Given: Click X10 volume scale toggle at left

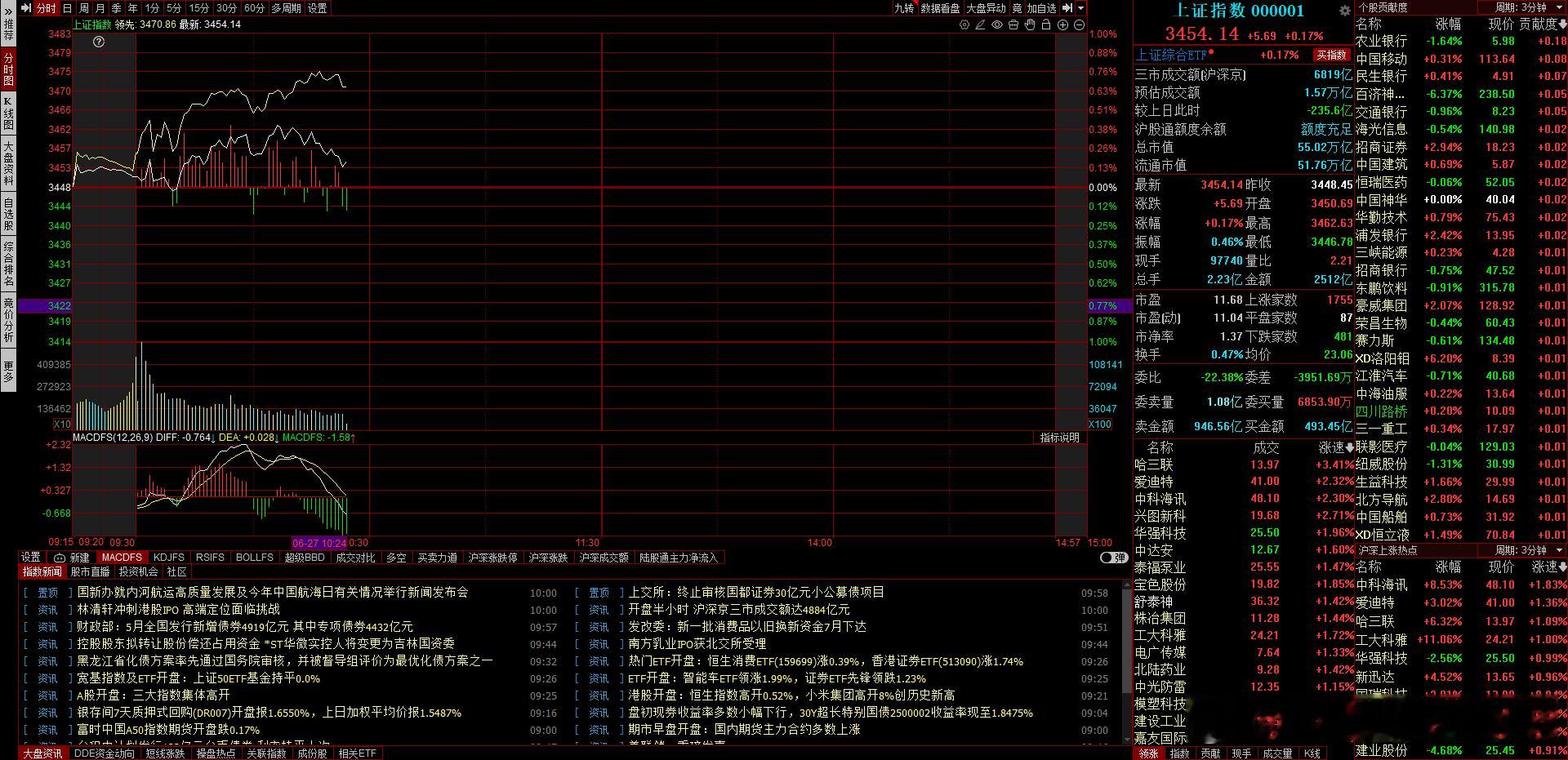Looking at the screenshot, I should [x=62, y=424].
